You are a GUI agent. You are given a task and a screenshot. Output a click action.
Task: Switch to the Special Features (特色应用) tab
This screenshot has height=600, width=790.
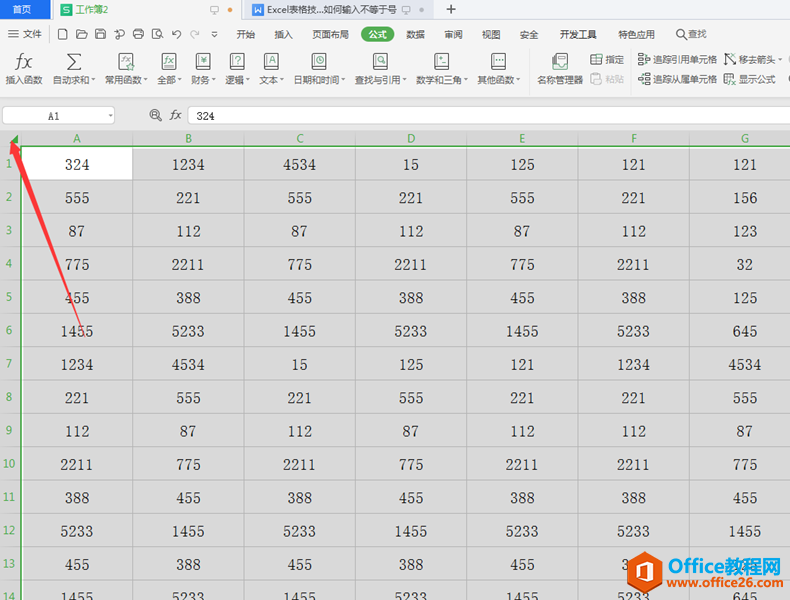636,34
